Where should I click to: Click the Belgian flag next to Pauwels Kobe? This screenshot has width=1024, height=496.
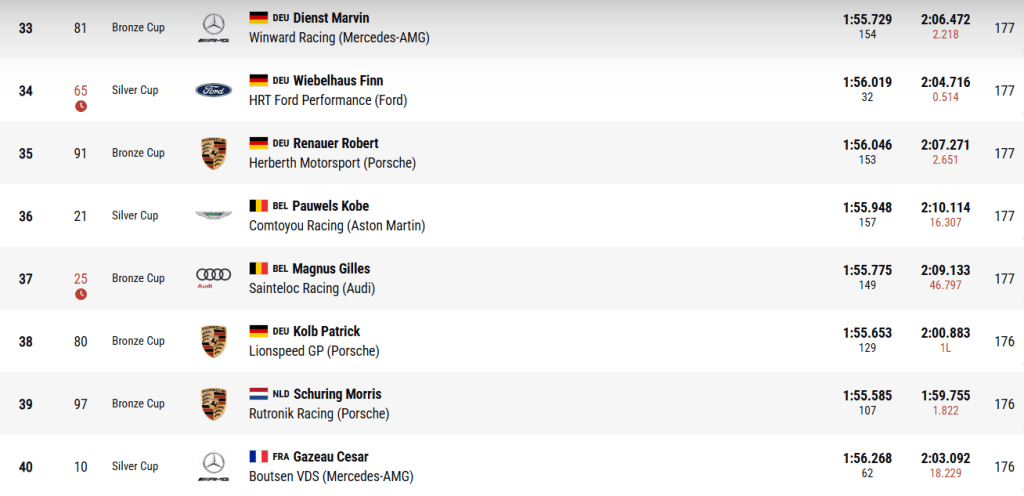(x=258, y=206)
